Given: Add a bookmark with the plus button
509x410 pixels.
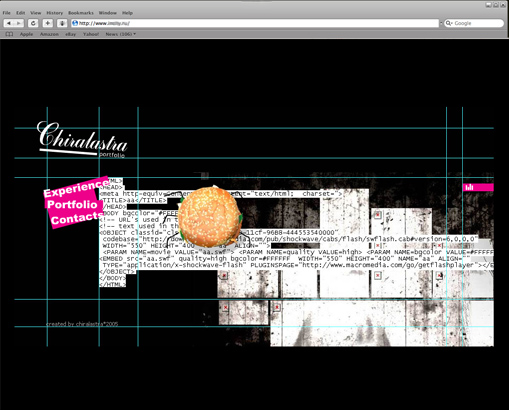Looking at the screenshot, I should [x=48, y=23].
